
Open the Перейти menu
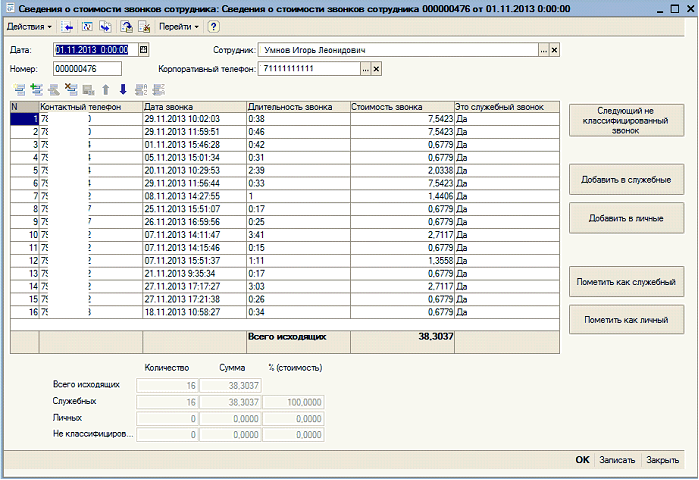[178, 27]
